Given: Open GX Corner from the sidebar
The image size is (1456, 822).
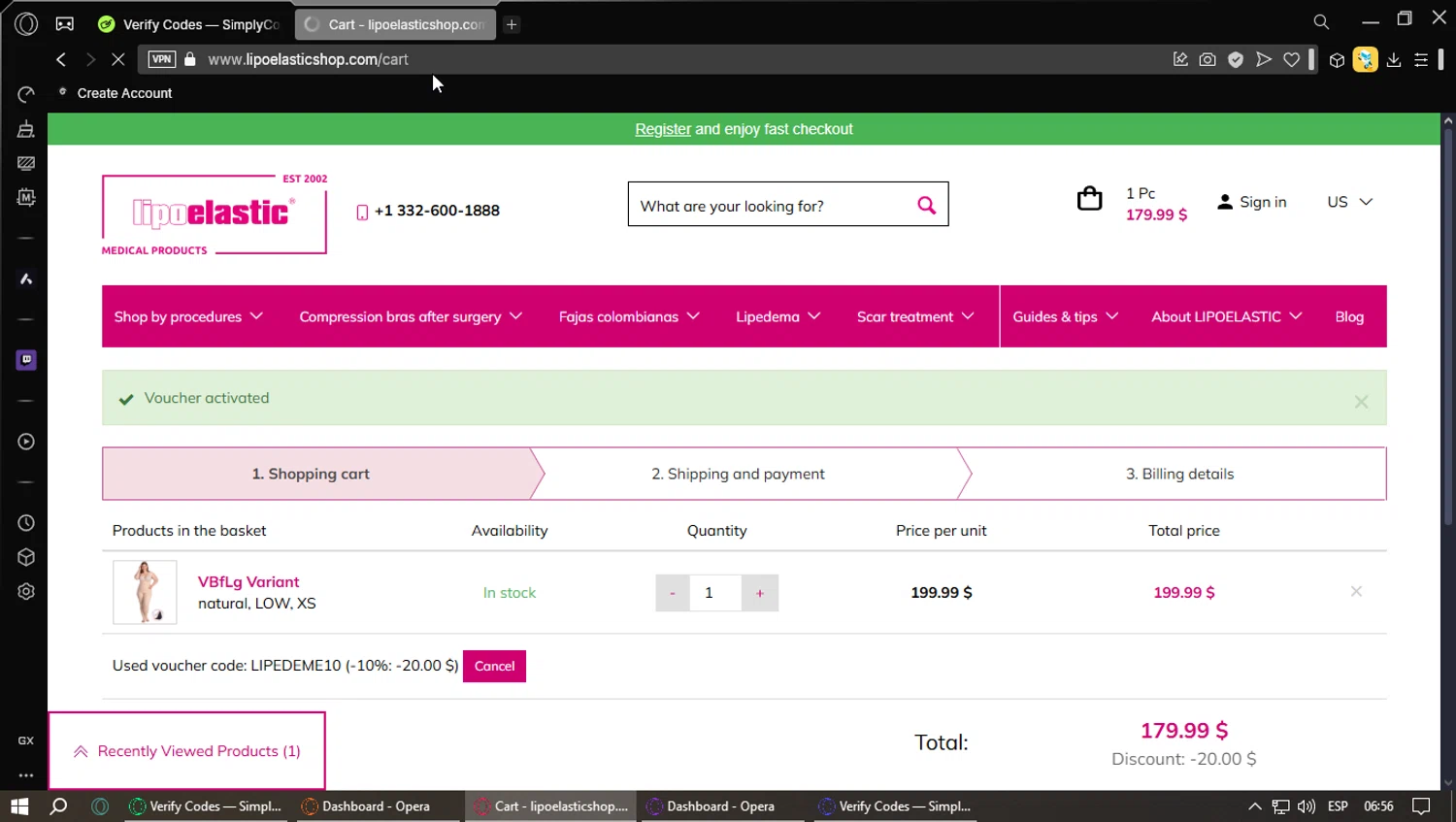Looking at the screenshot, I should pyautogui.click(x=26, y=740).
